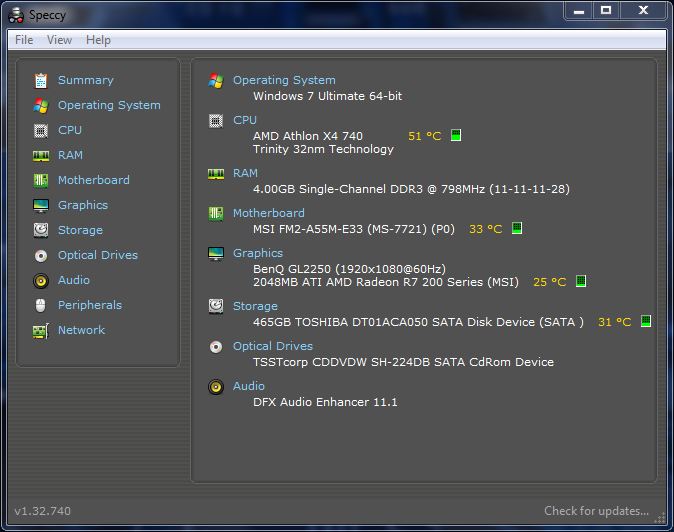Click the CPU heading link in summary
Image resolution: width=674 pixels, height=532 pixels.
point(245,120)
